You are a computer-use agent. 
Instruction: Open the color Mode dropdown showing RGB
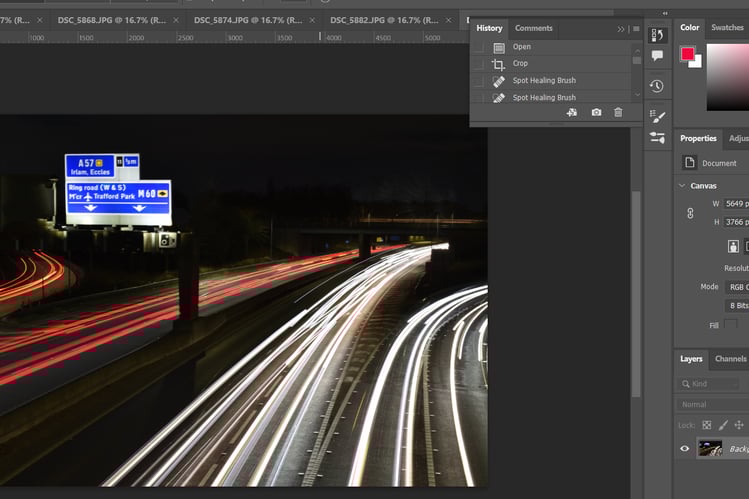[x=737, y=287]
